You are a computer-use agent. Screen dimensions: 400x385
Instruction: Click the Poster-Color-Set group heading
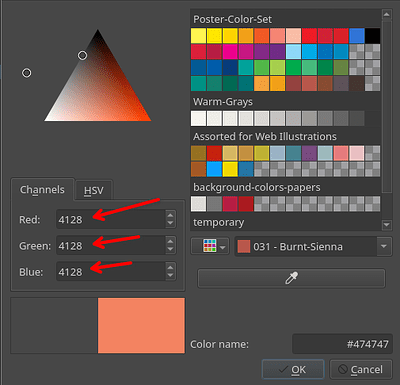tap(232, 19)
